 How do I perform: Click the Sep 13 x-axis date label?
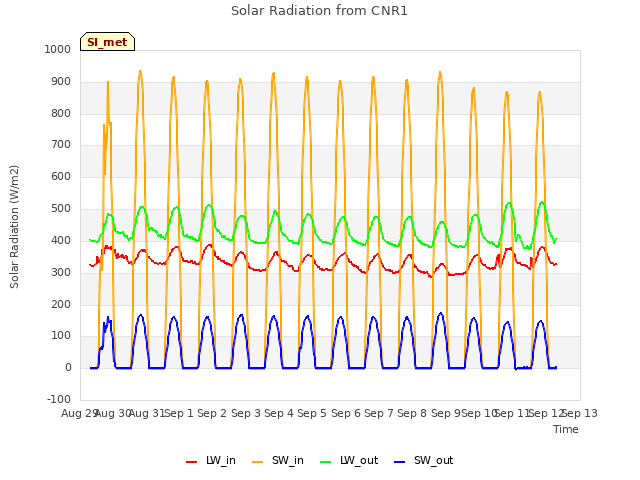(580, 413)
